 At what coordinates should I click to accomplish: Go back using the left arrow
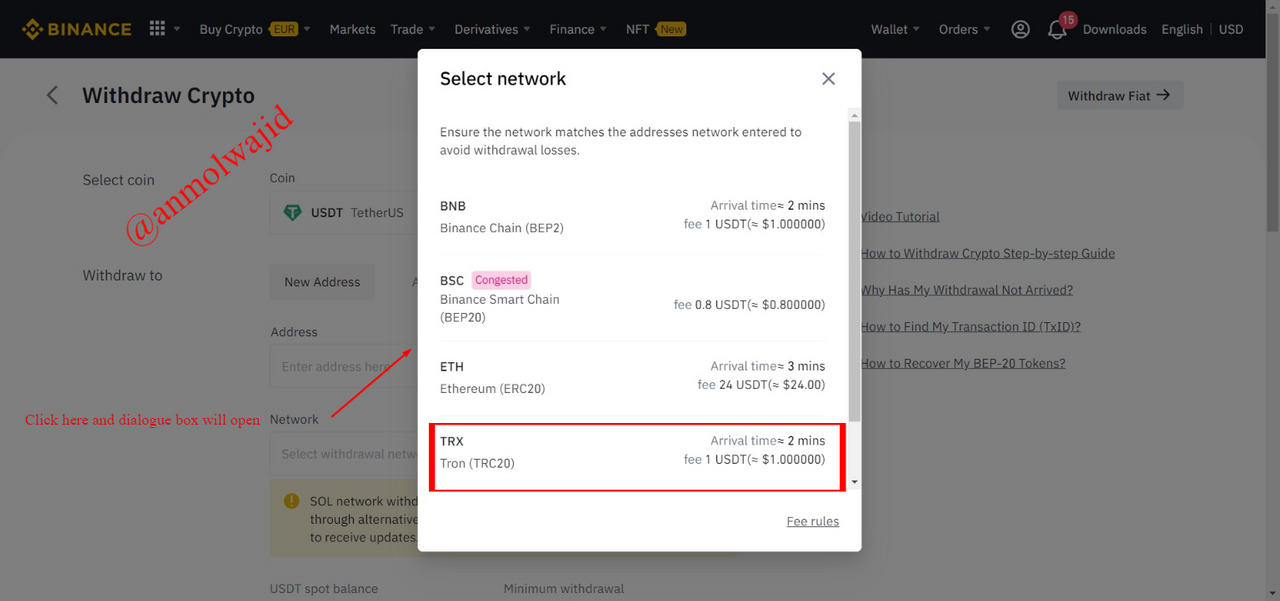pos(52,95)
